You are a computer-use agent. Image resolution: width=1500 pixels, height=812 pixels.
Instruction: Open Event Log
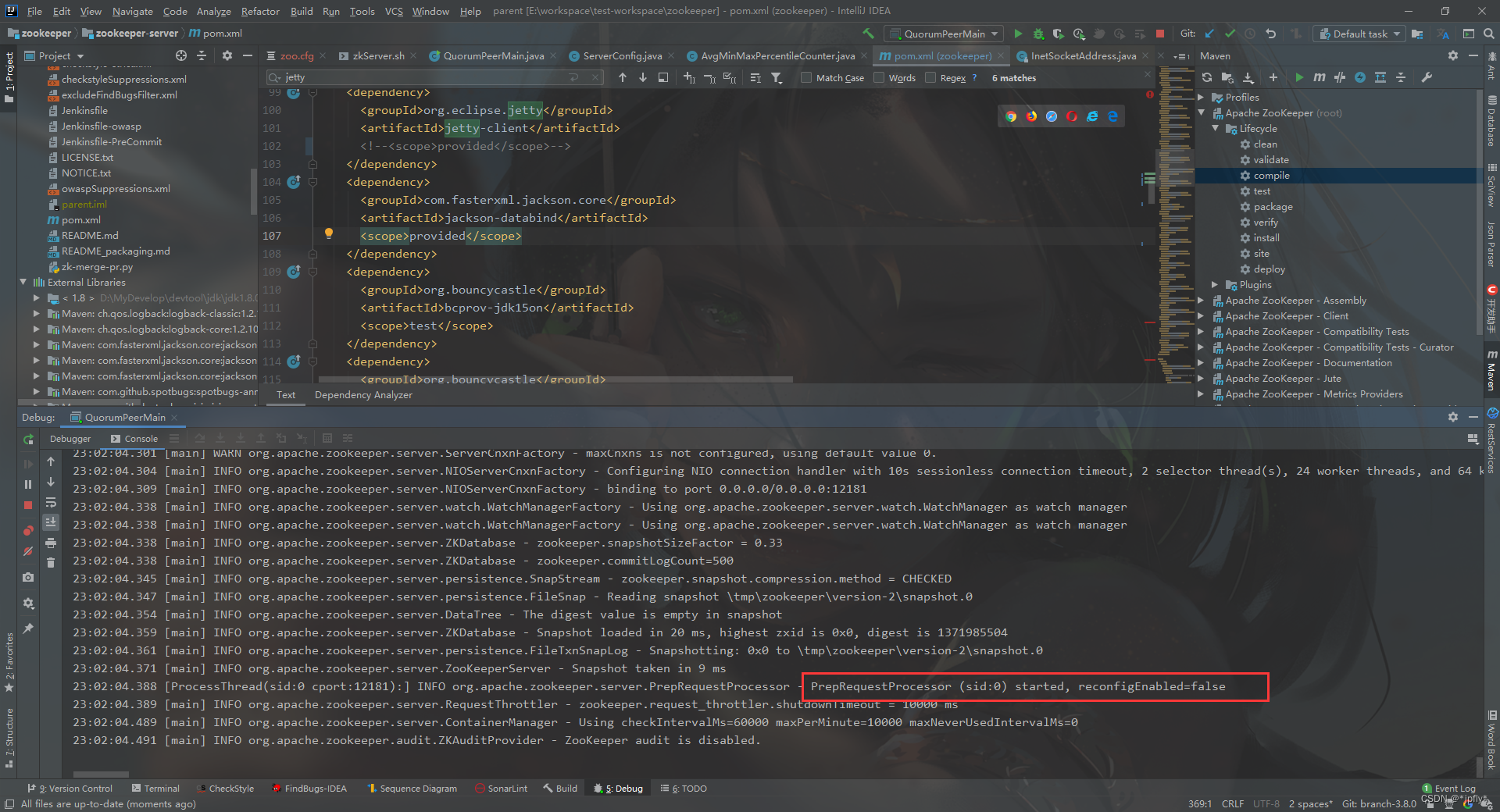1449,789
